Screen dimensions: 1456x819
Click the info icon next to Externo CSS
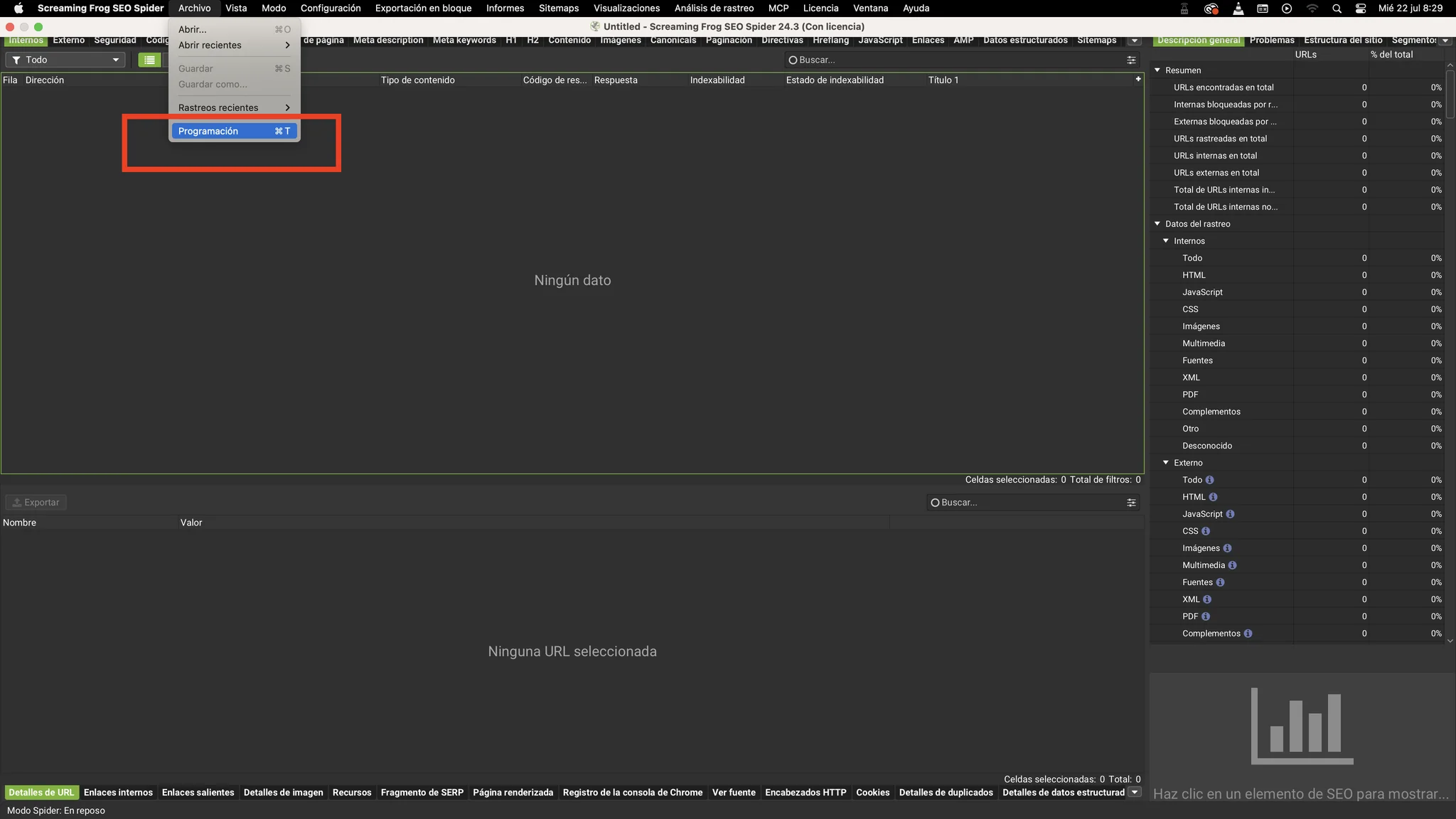point(1206,531)
